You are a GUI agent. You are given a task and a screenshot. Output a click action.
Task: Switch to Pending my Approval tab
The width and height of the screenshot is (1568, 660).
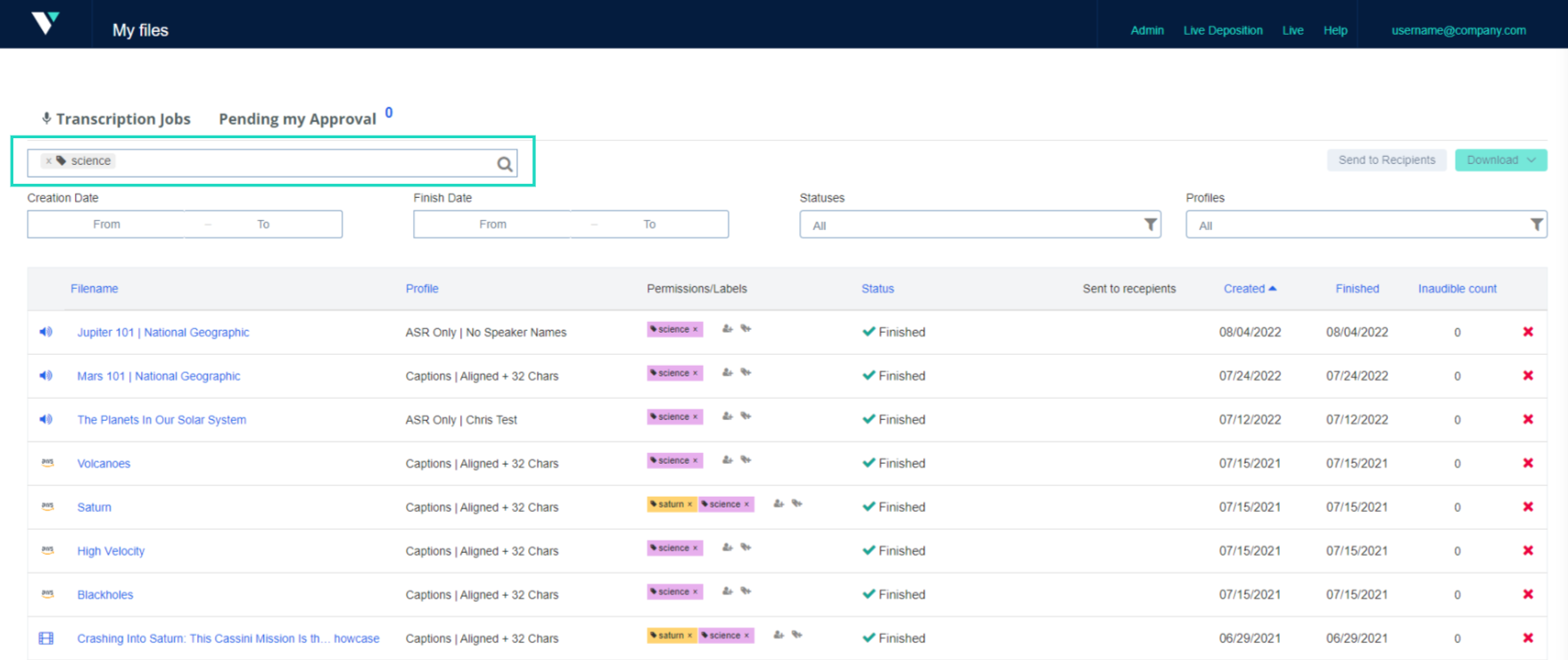click(297, 119)
